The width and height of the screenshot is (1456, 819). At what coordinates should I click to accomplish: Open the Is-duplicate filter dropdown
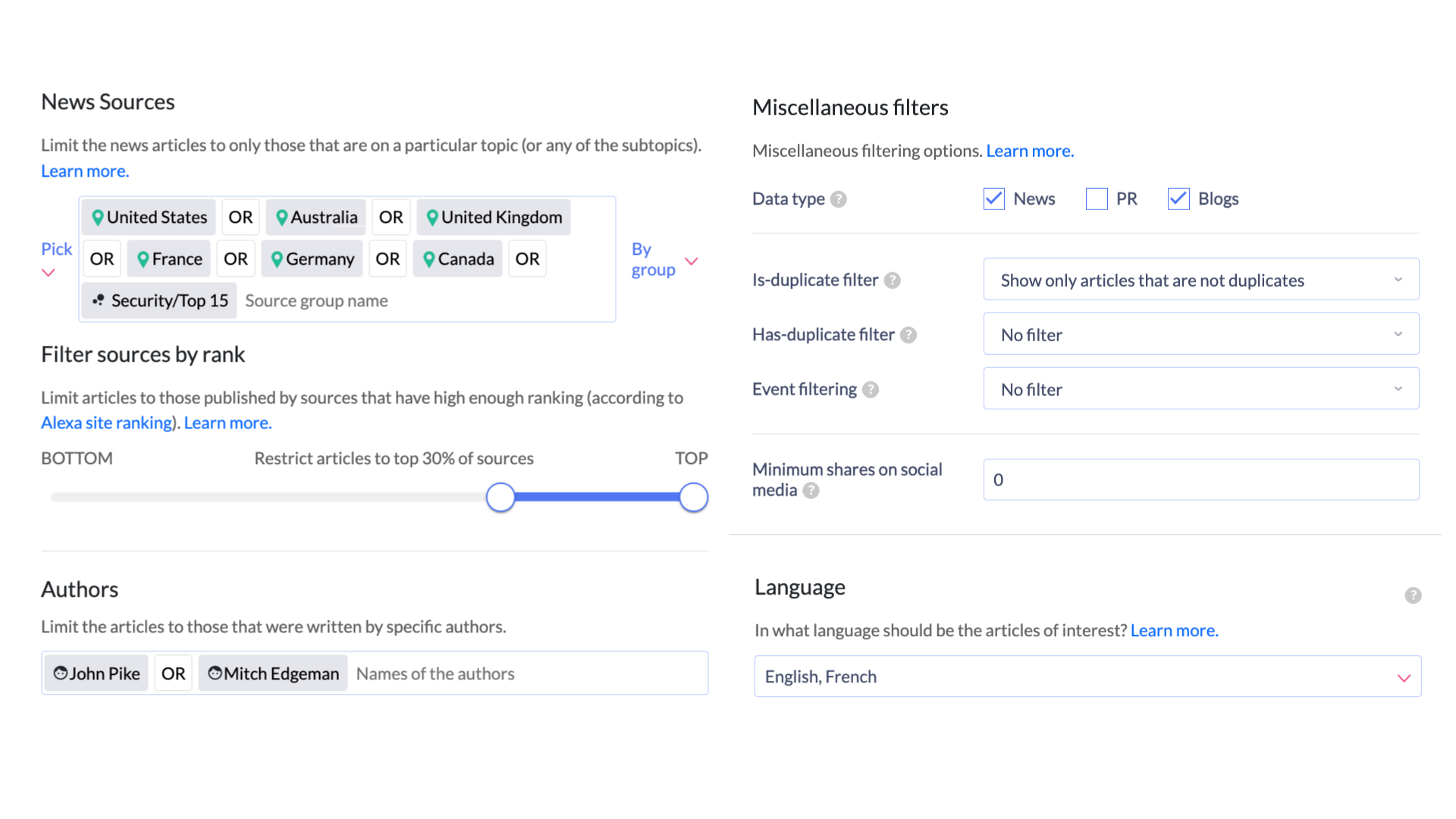(x=1201, y=280)
